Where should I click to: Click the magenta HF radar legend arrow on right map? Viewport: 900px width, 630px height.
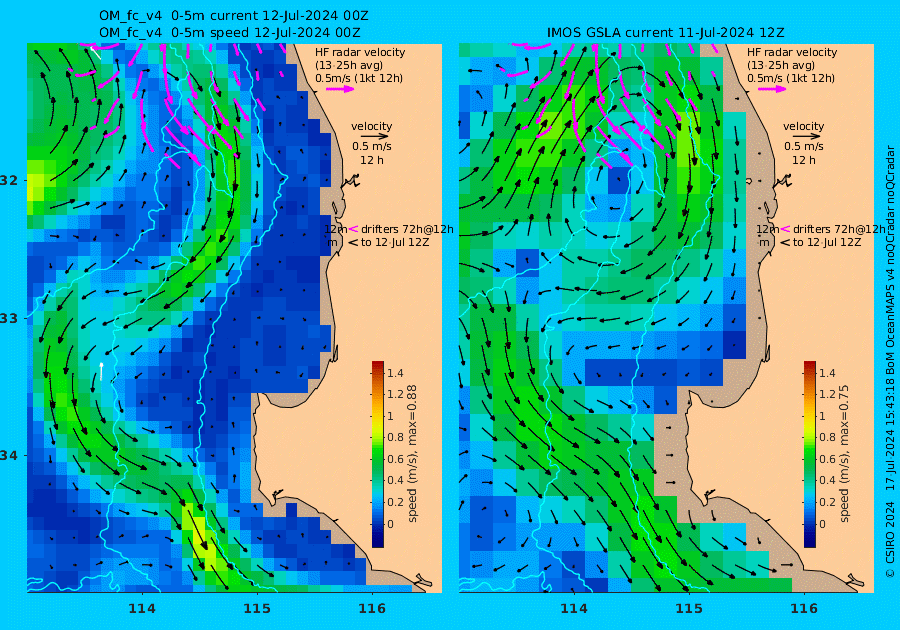(x=772, y=89)
